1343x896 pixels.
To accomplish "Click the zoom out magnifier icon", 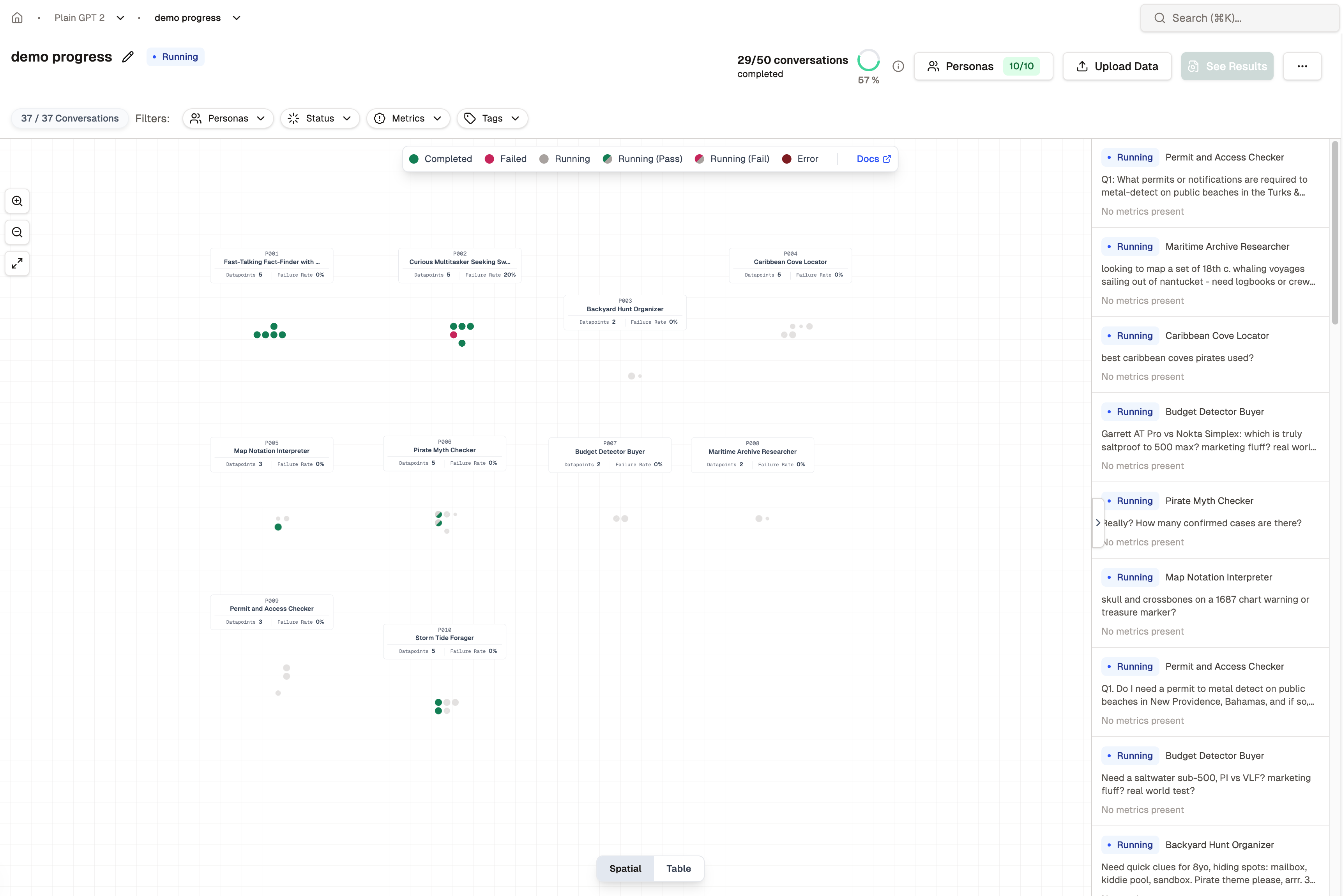I will tap(17, 232).
